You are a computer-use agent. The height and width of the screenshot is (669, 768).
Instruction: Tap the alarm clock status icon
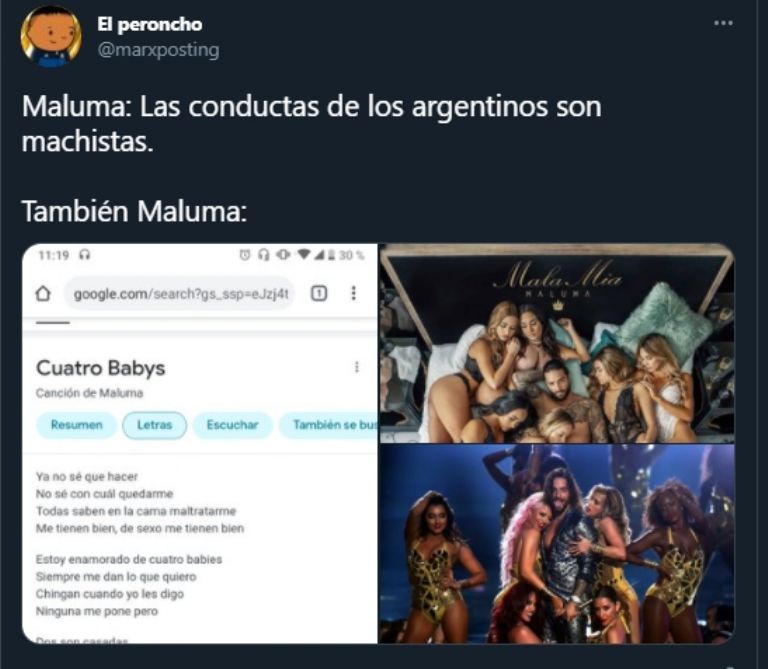point(244,255)
